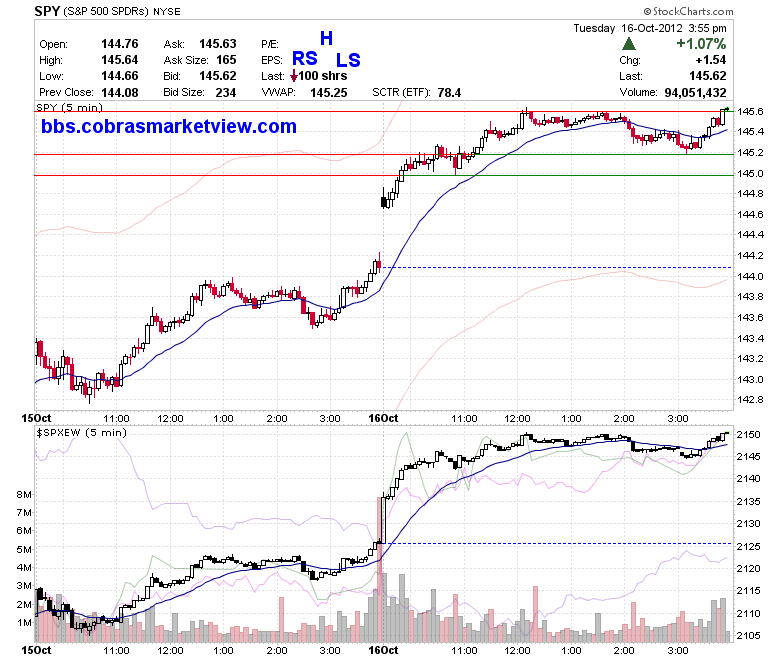Click the blue RS annotation label
780x659 pixels.
(304, 59)
